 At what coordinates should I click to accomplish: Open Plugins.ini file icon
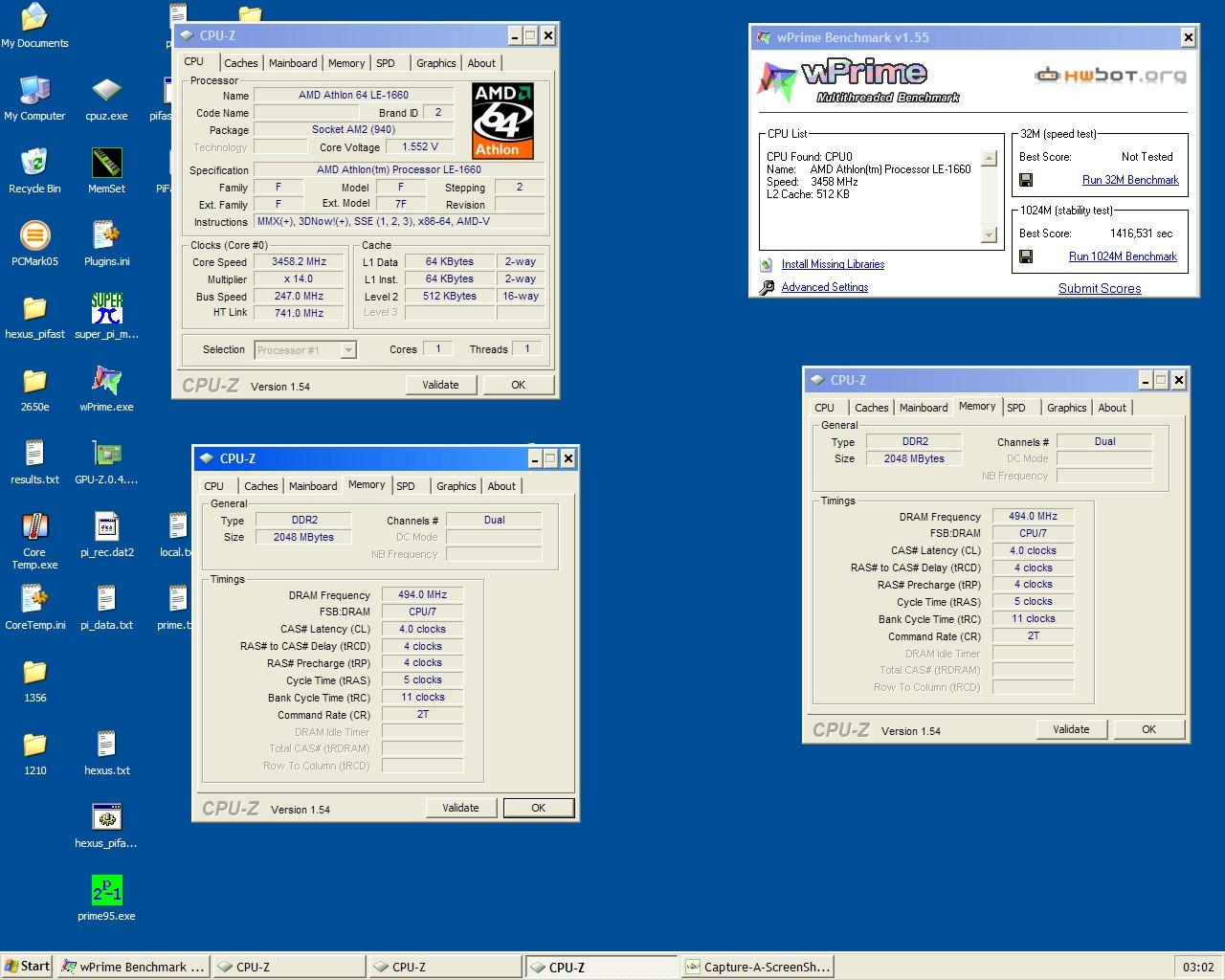[x=106, y=244]
